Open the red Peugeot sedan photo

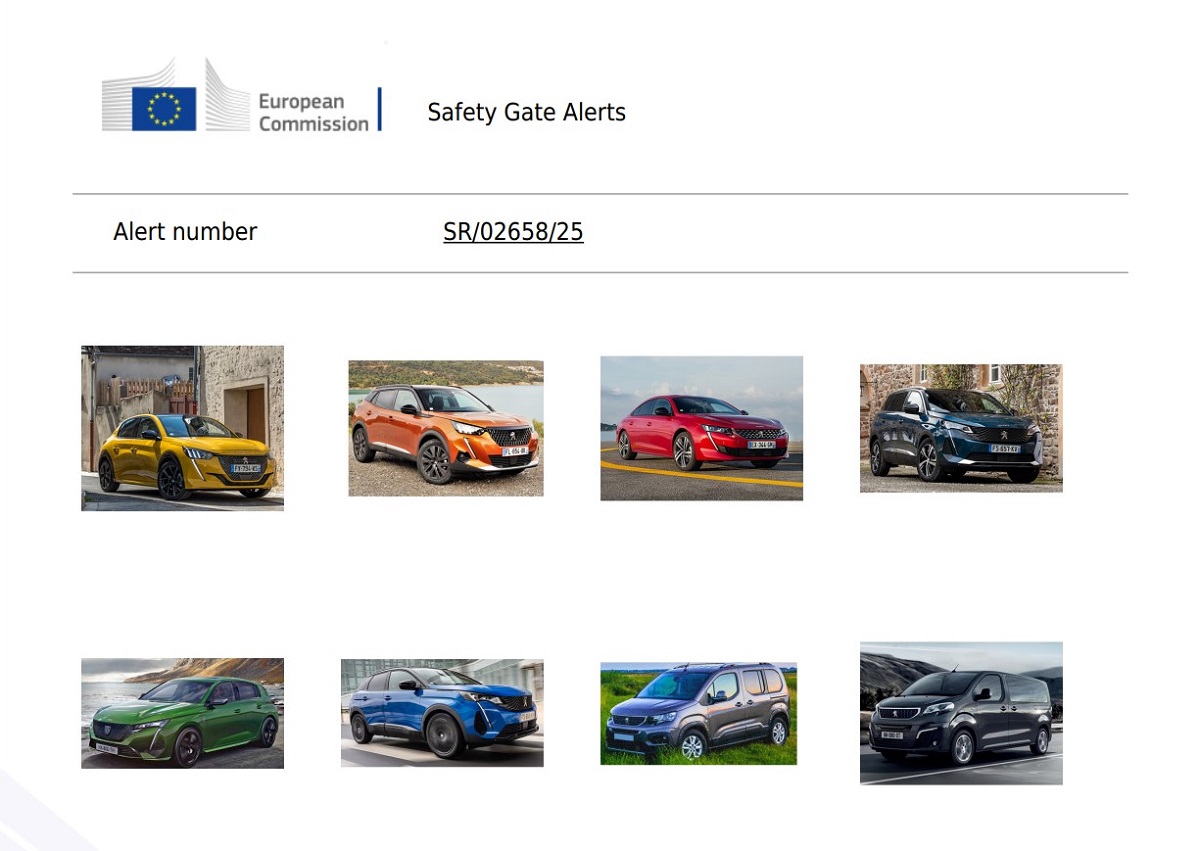701,428
